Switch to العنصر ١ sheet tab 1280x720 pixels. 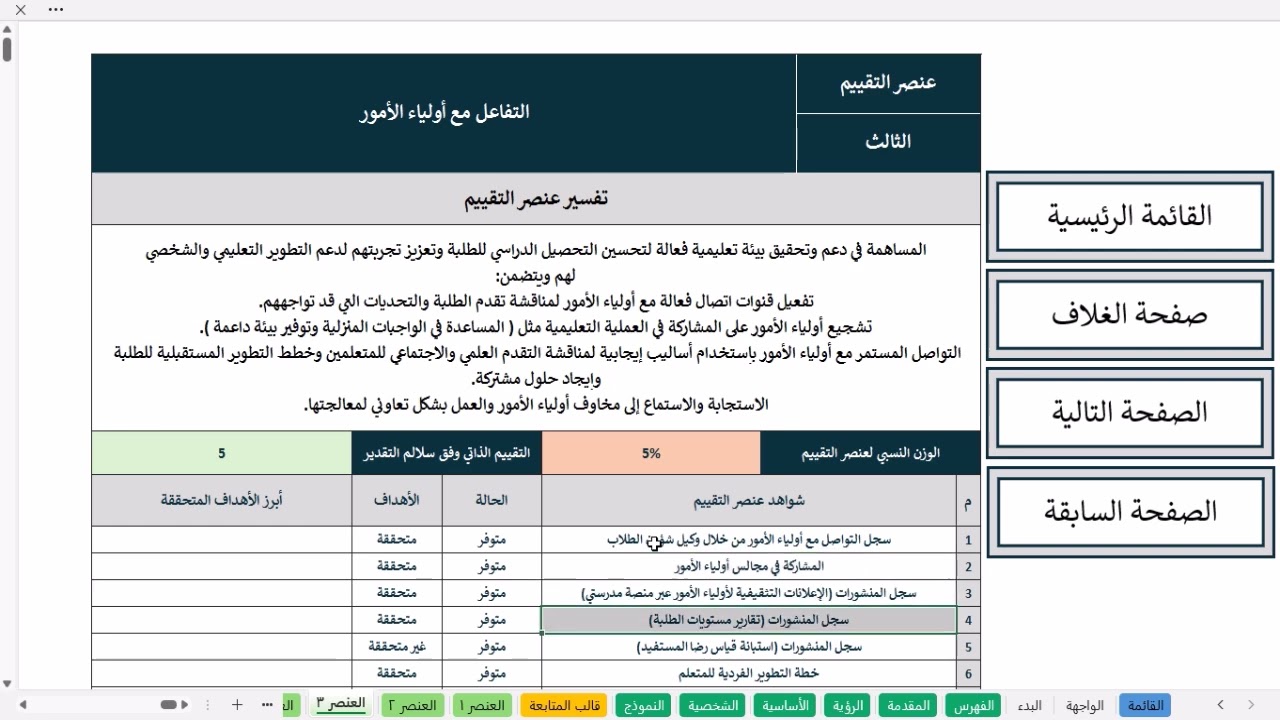point(482,705)
